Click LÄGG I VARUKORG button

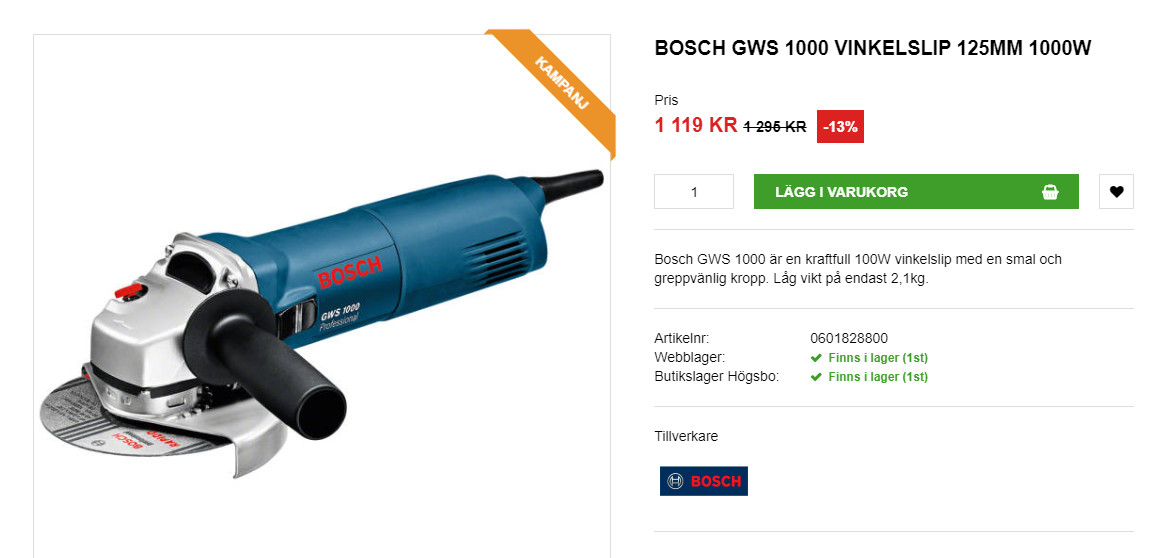click(x=915, y=192)
